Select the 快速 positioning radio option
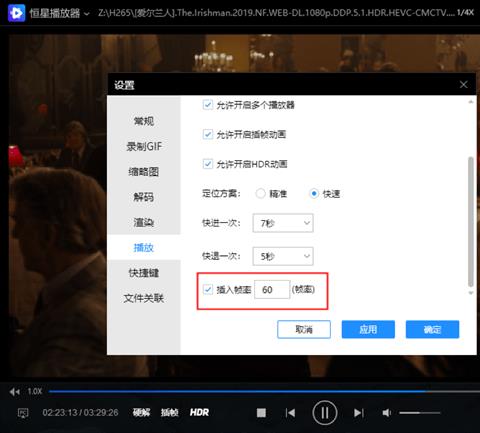 pos(314,193)
